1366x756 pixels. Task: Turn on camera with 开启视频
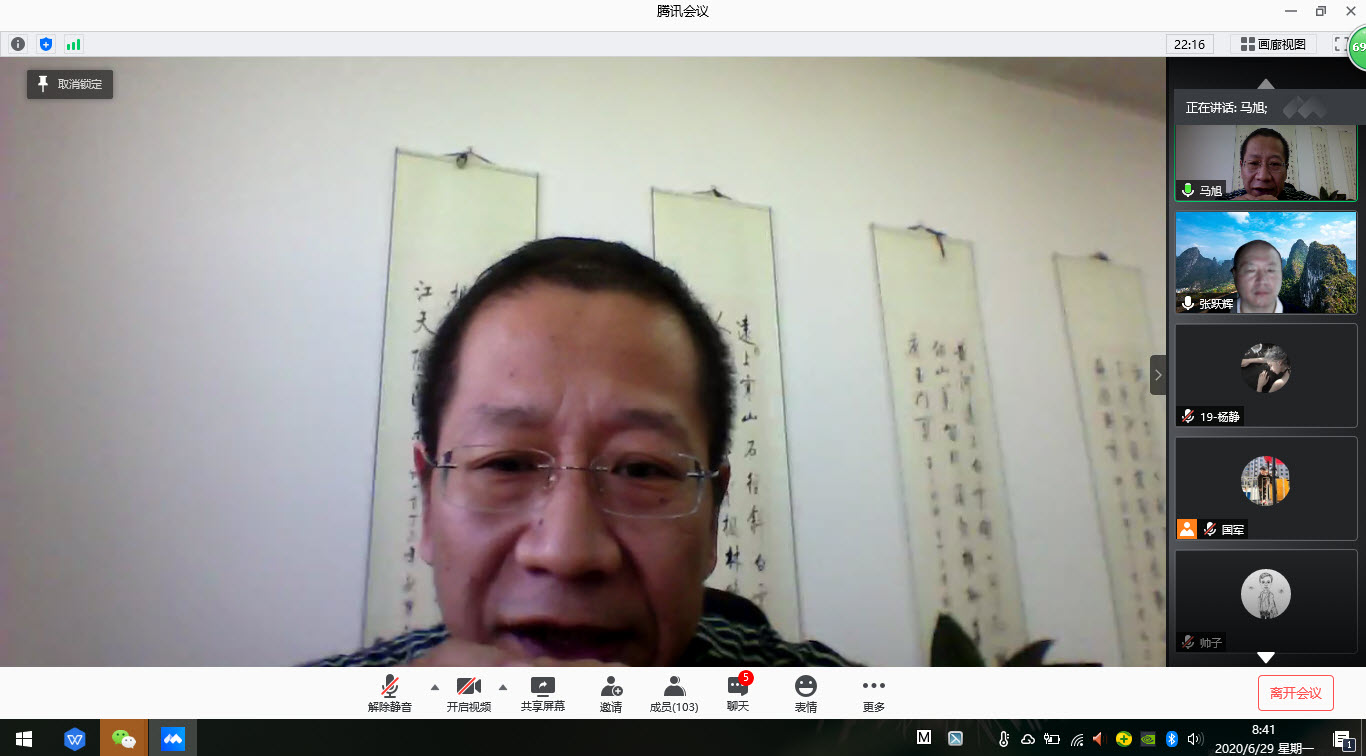[x=468, y=694]
